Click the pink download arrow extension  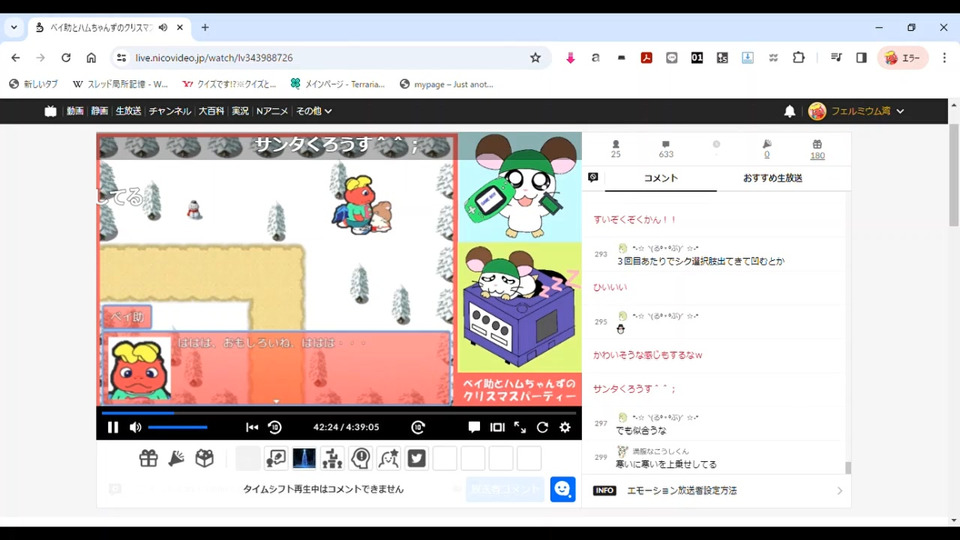coord(570,58)
